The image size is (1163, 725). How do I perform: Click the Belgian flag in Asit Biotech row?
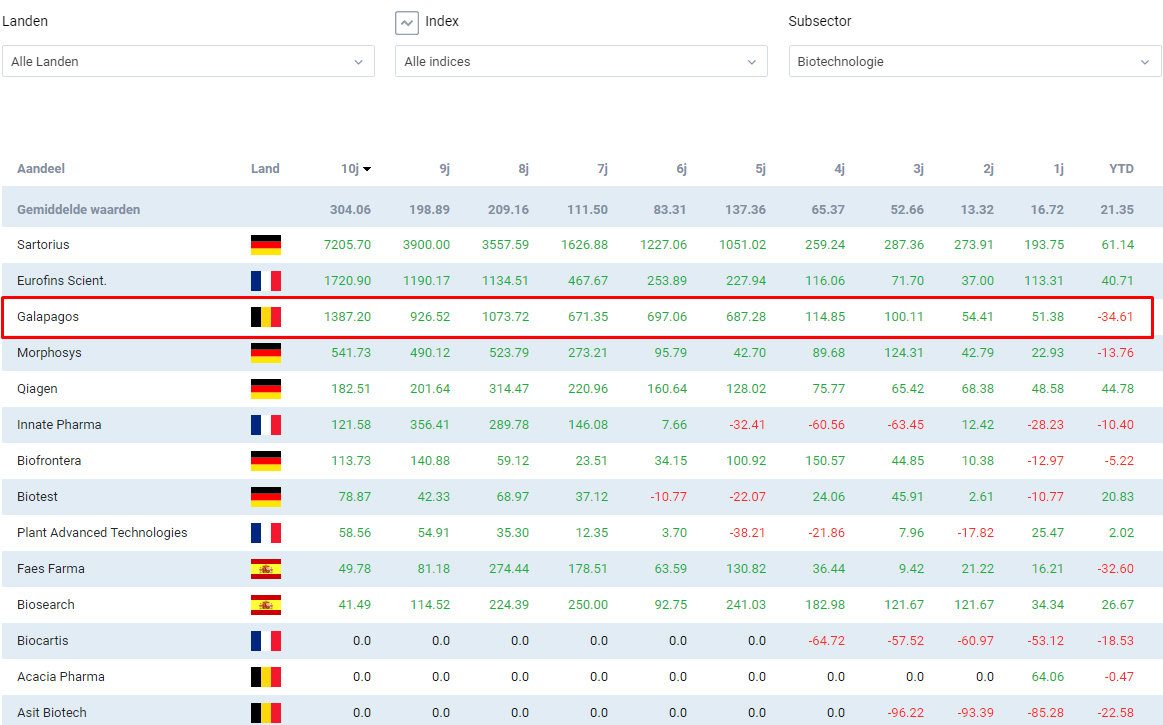(x=266, y=712)
